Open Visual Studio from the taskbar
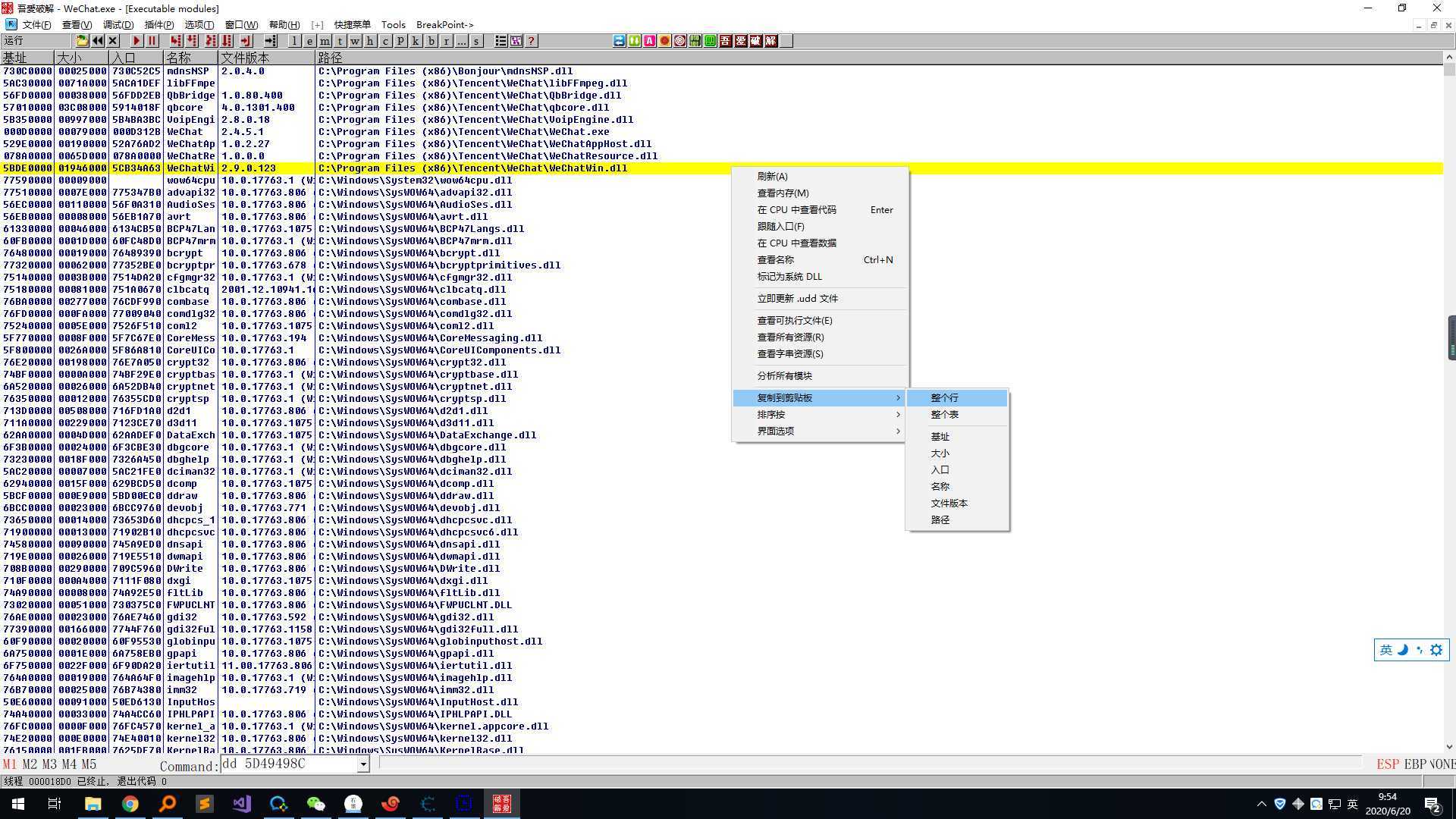This screenshot has height=819, width=1456. (x=242, y=804)
